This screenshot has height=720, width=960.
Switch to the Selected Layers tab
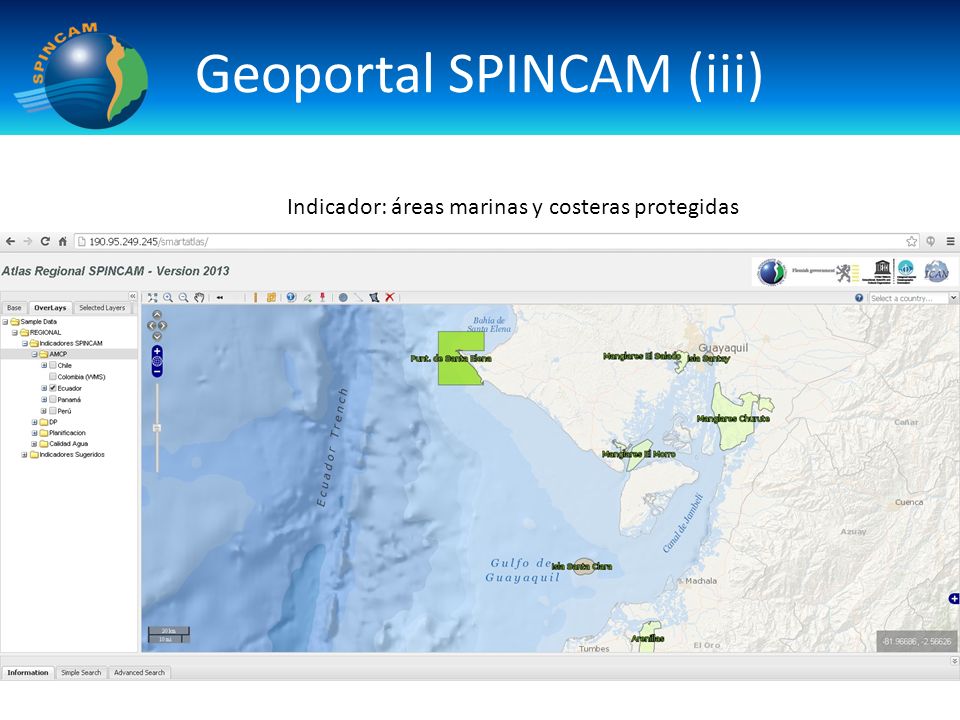coord(102,308)
